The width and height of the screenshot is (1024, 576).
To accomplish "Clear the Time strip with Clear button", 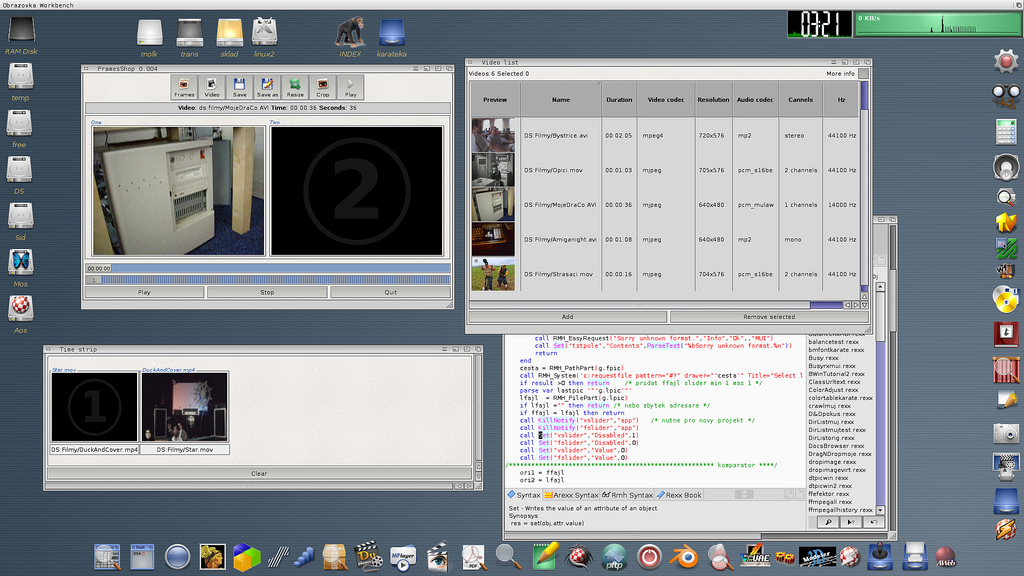I will tap(258, 473).
